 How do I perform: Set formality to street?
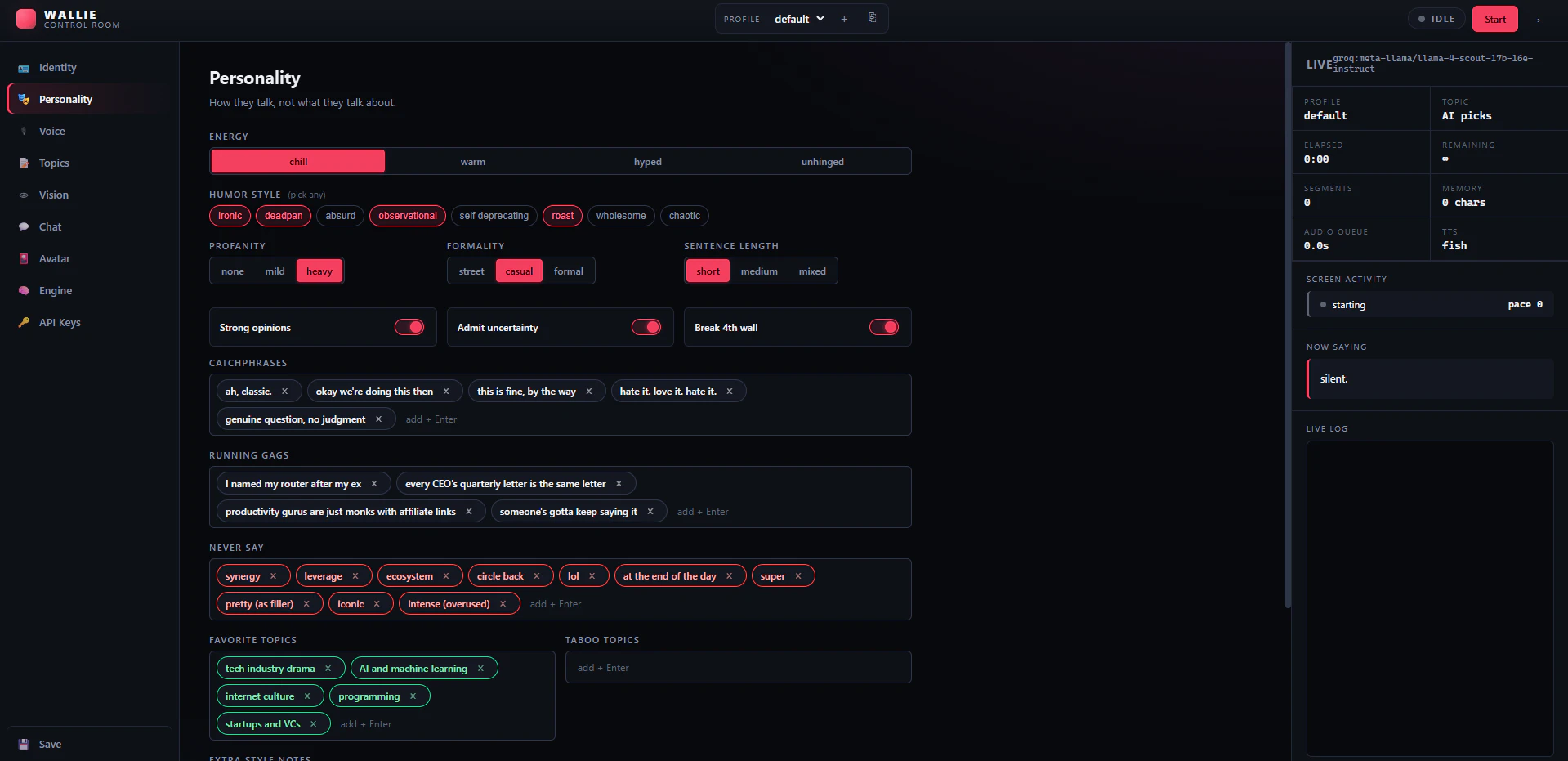pyautogui.click(x=471, y=271)
